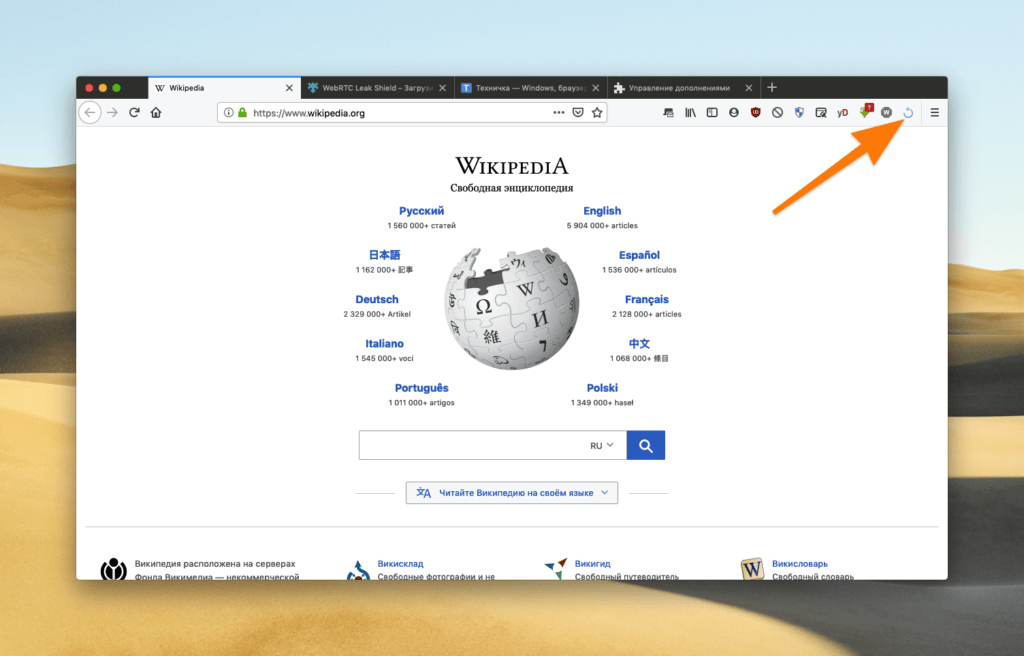Click the circle-slash blocker extension icon
This screenshot has height=656, width=1024.
click(777, 112)
